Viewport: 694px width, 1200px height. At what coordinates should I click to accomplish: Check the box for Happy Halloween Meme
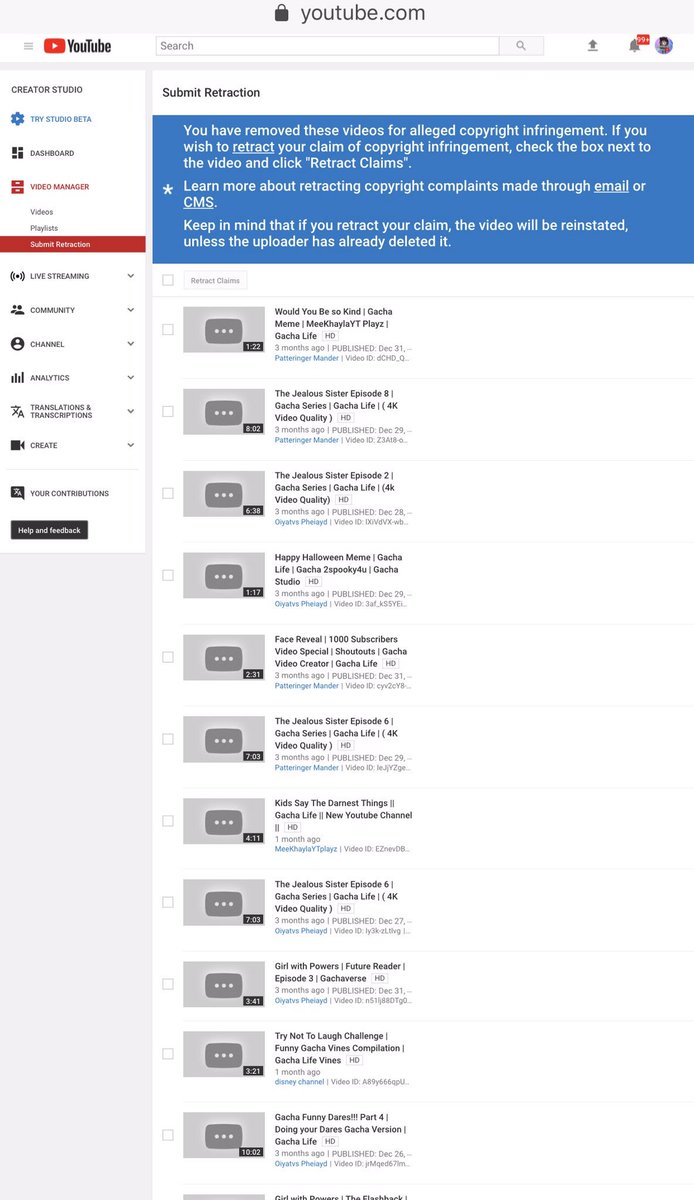click(168, 575)
